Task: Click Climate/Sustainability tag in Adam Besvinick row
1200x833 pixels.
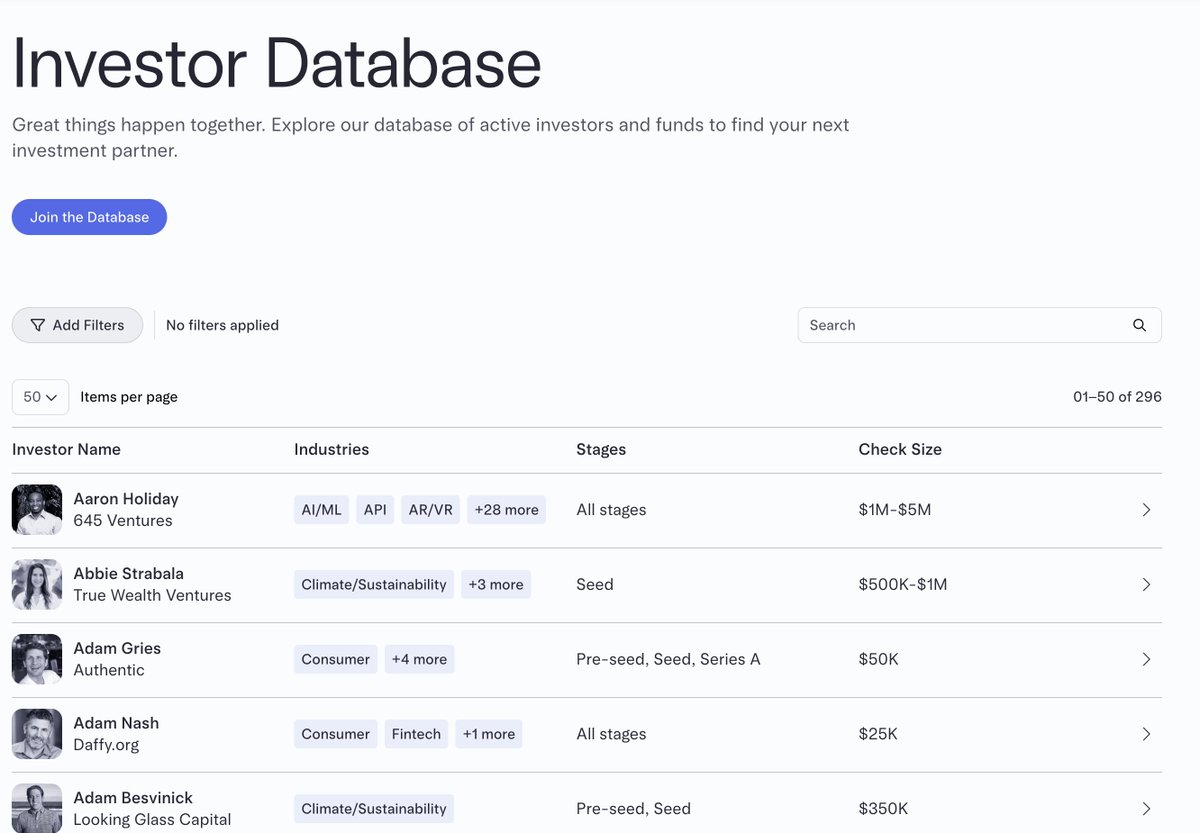Action: pos(374,809)
